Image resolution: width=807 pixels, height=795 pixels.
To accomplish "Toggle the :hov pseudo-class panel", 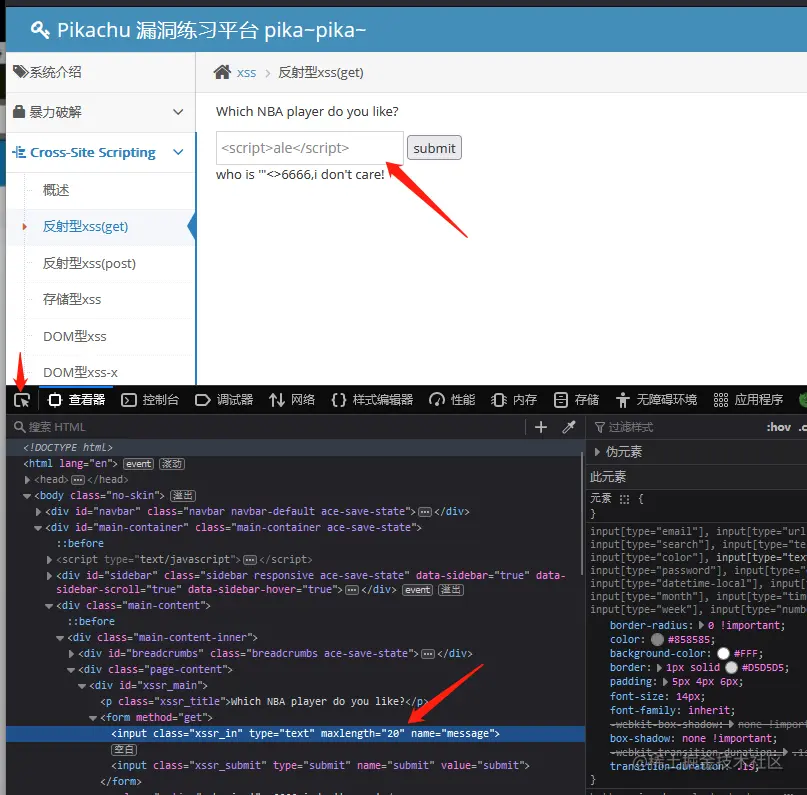I will 778,427.
